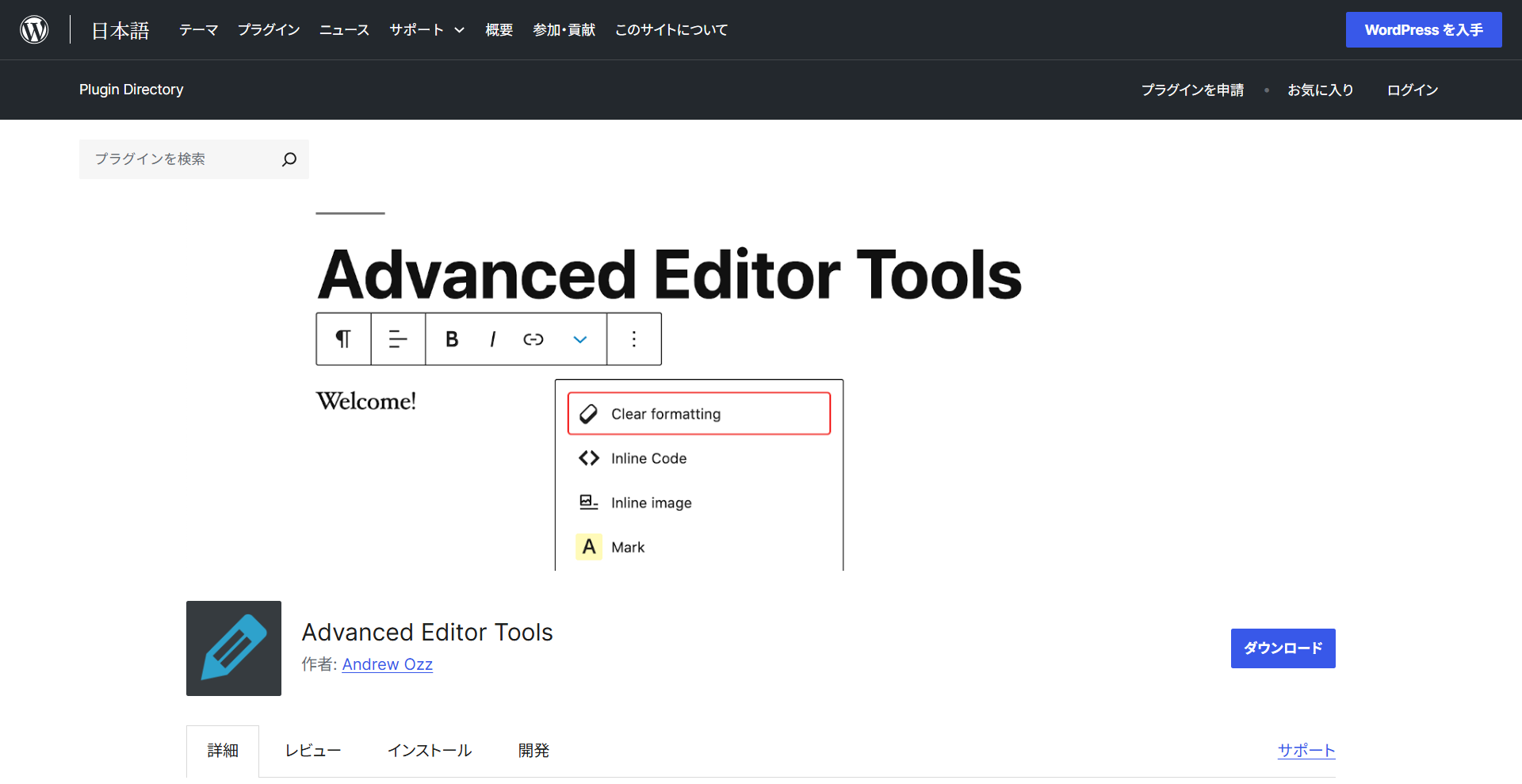Click the link chain icon
The height and width of the screenshot is (784, 1522).
[533, 339]
